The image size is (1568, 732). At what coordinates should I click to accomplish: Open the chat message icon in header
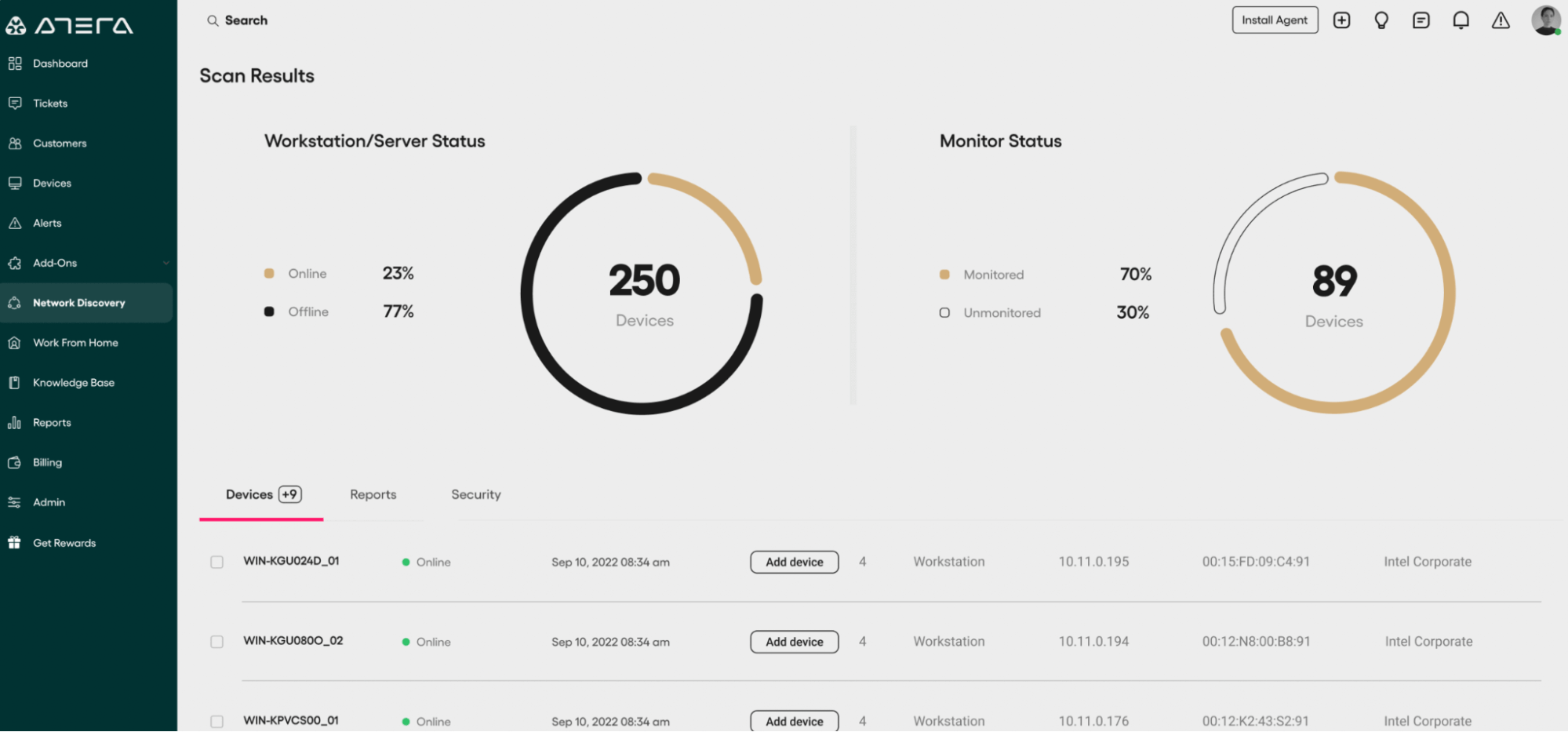coord(1421,20)
